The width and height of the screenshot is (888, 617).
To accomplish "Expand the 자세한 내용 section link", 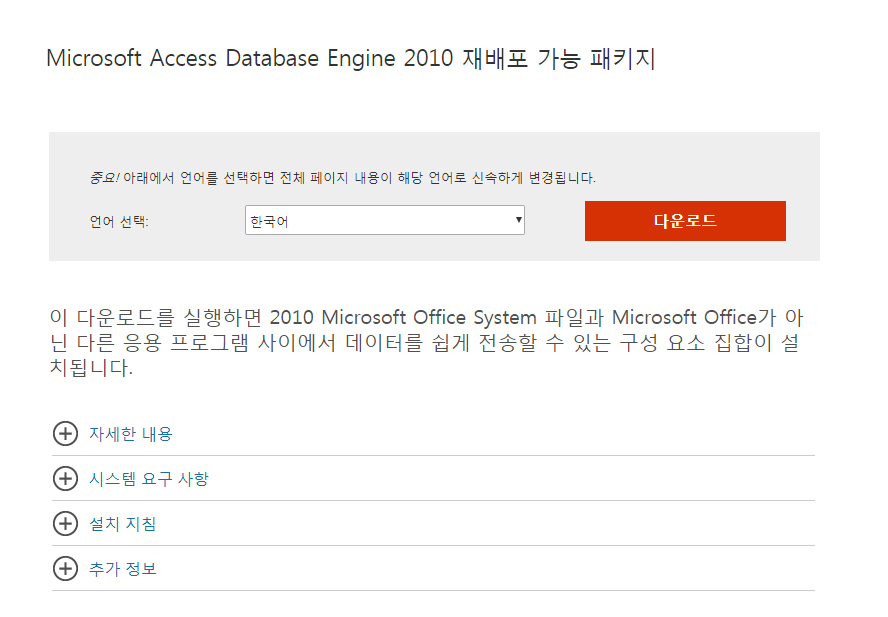I will click(131, 434).
